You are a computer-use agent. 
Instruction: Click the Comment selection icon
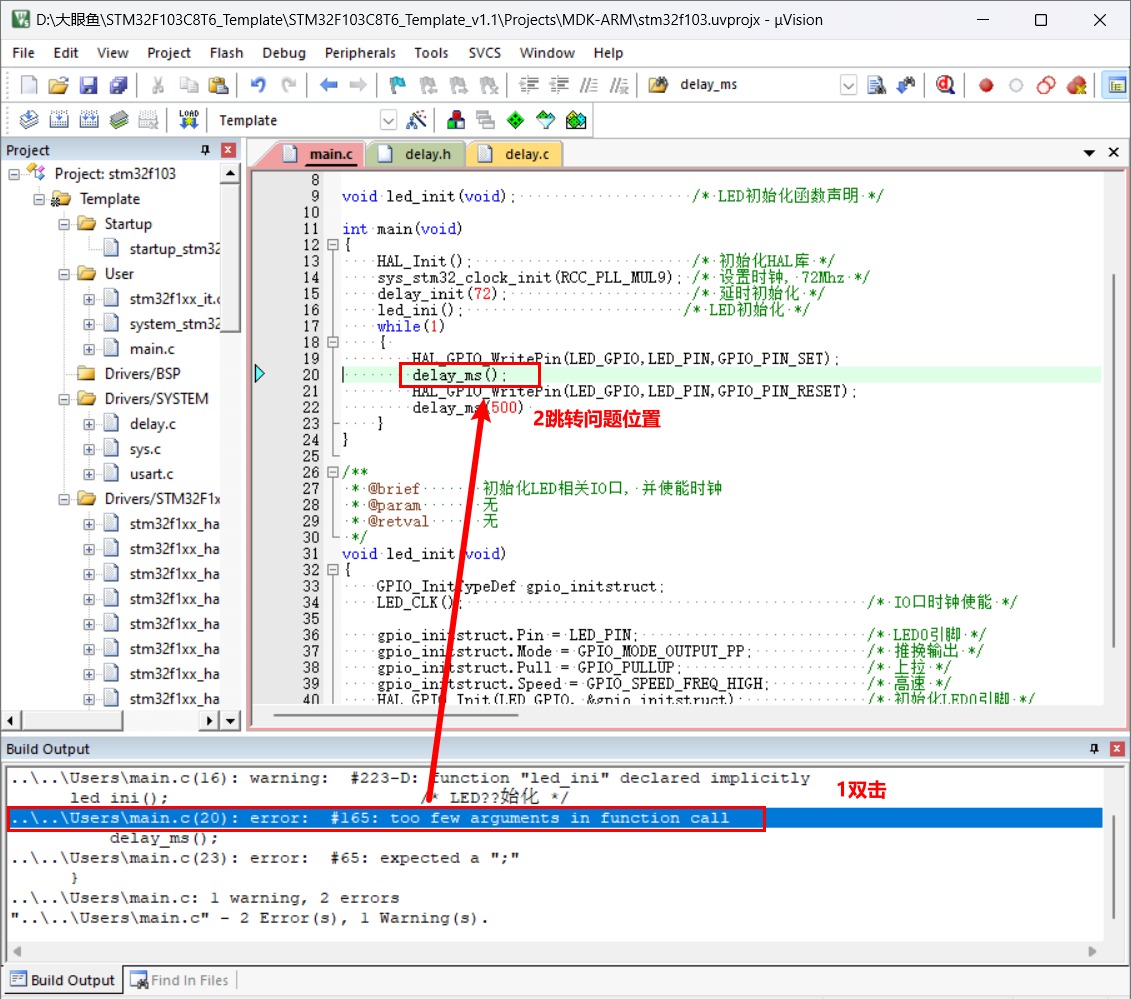(x=589, y=85)
